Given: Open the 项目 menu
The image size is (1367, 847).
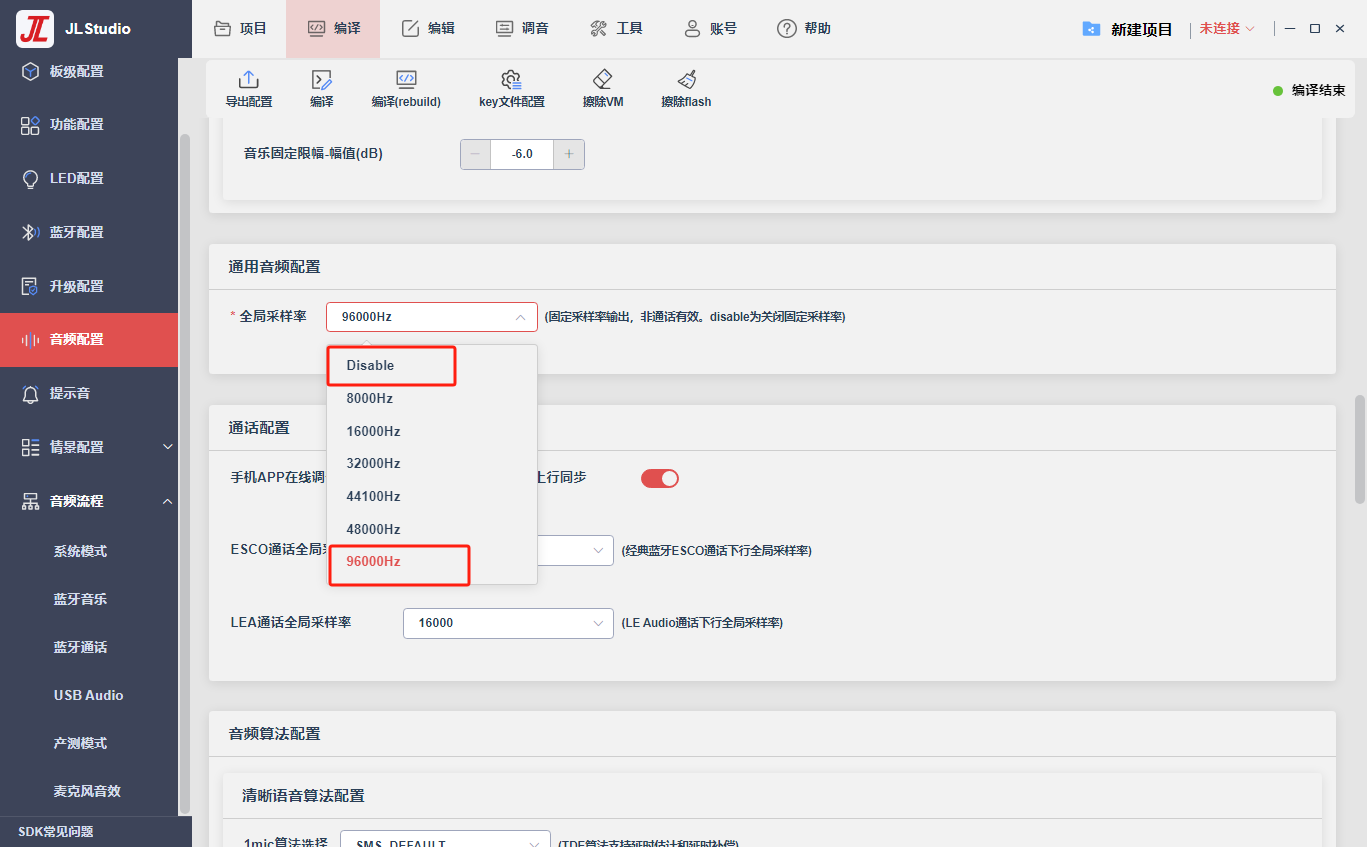Looking at the screenshot, I should (x=240, y=29).
